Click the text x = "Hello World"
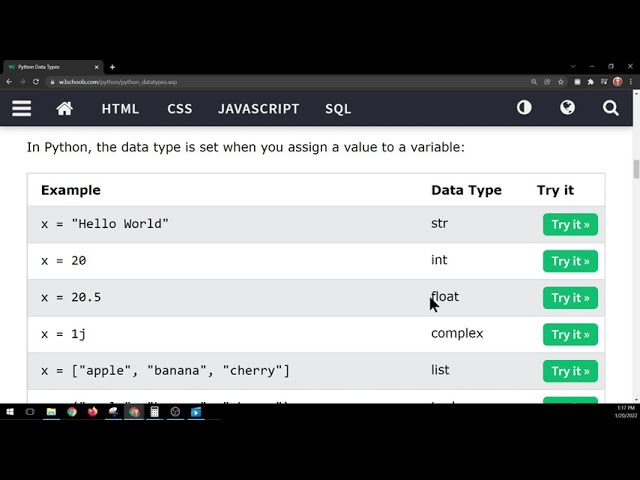Screen dimensions: 640x480 click(x=105, y=224)
